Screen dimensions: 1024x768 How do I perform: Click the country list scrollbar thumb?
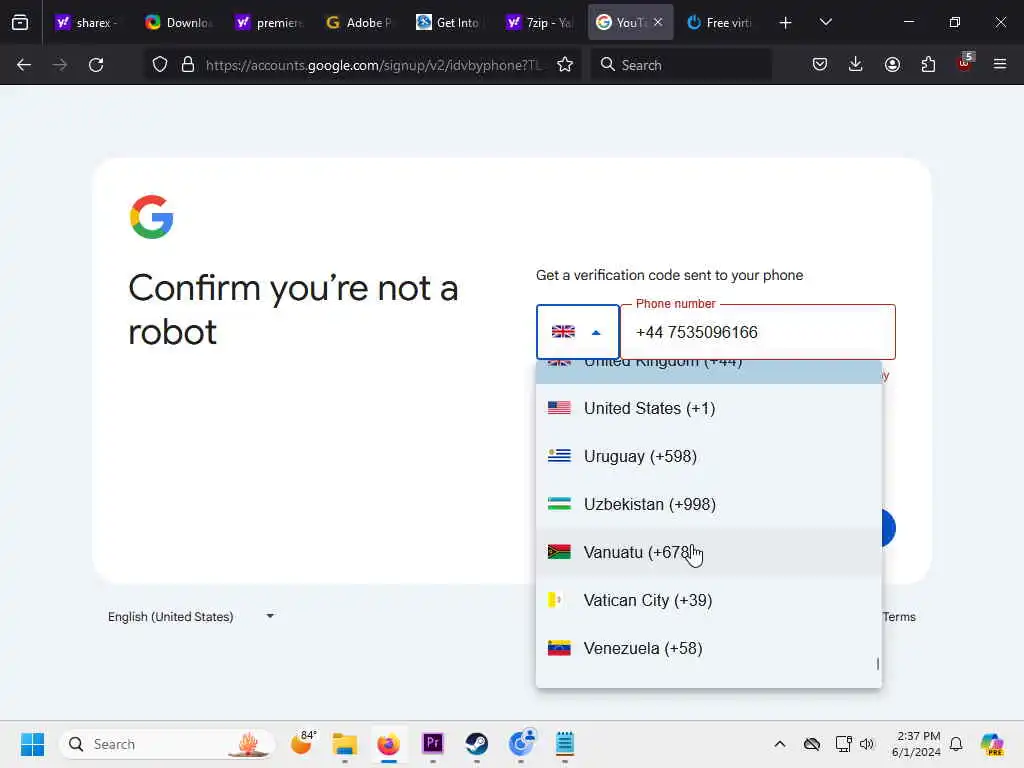pyautogui.click(x=878, y=664)
